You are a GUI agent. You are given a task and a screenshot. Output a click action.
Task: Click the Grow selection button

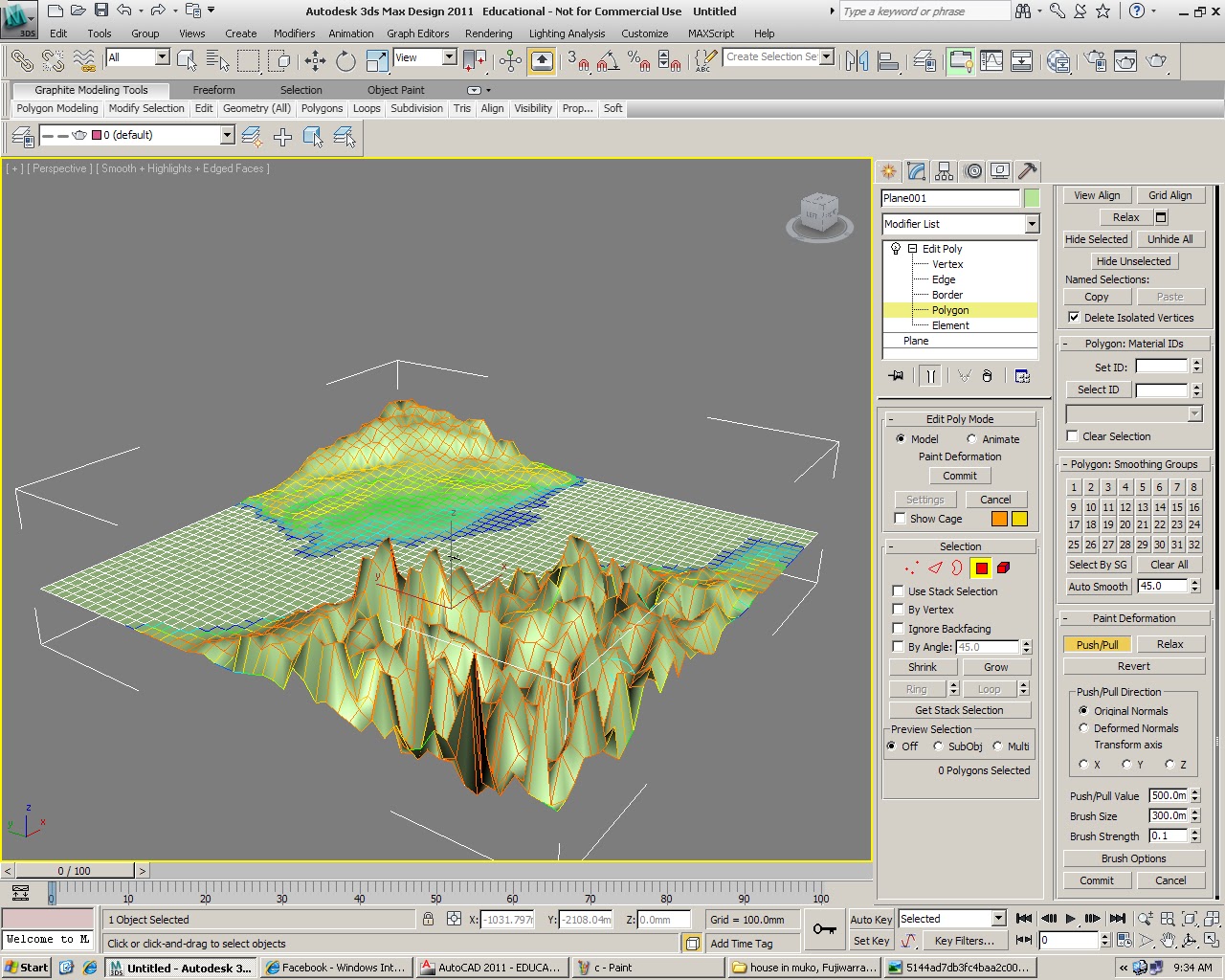click(995, 667)
